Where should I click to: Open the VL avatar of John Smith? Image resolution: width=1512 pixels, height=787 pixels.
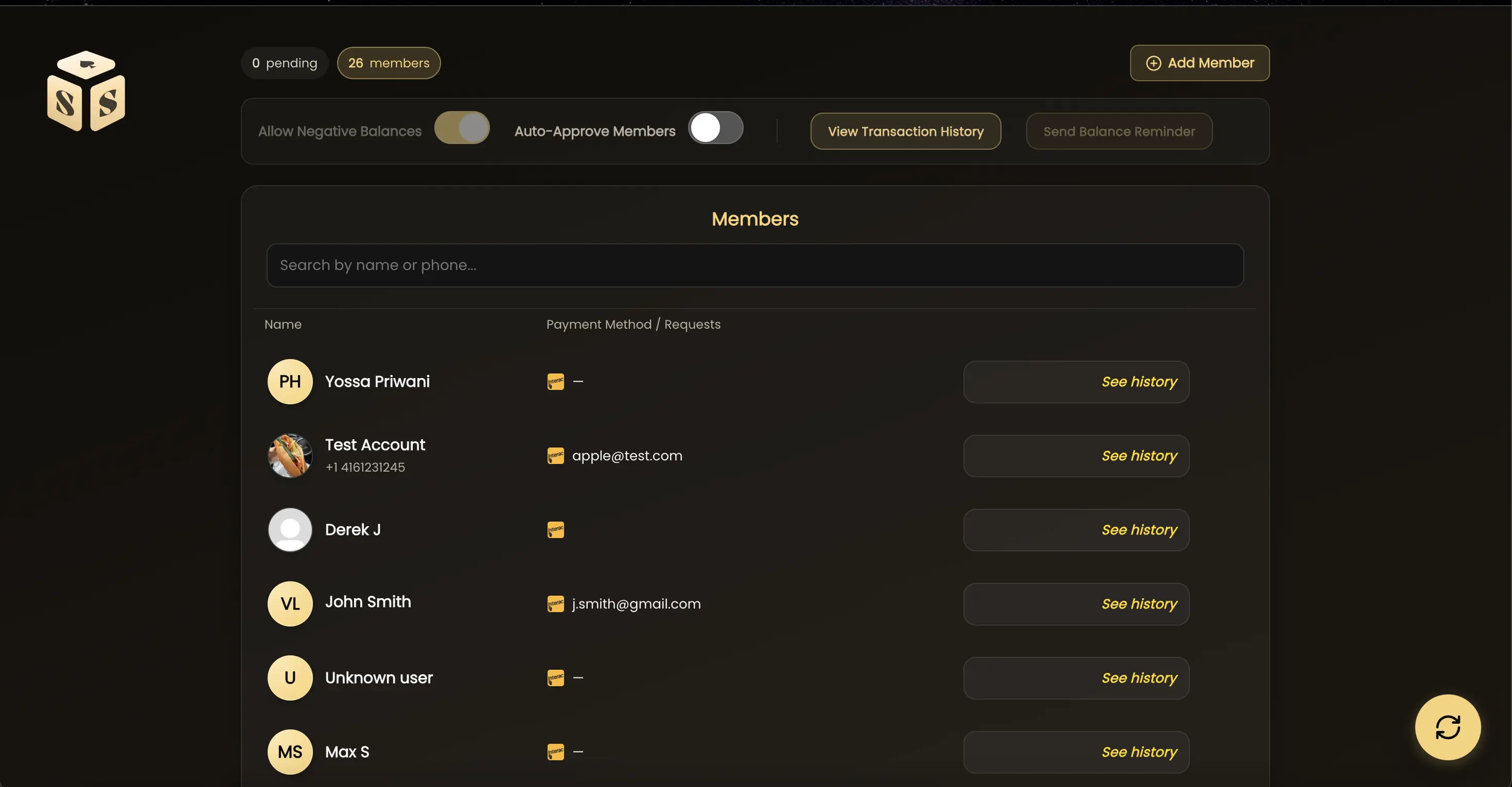point(290,604)
